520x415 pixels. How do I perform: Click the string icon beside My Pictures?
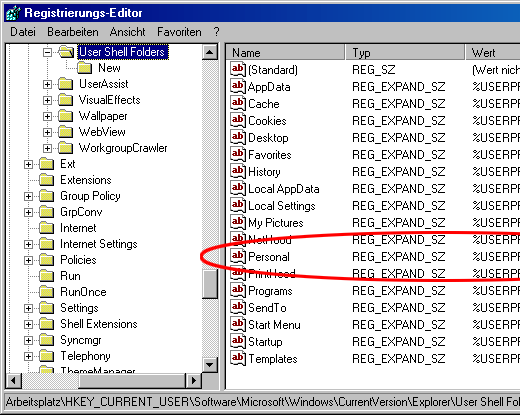(238, 222)
